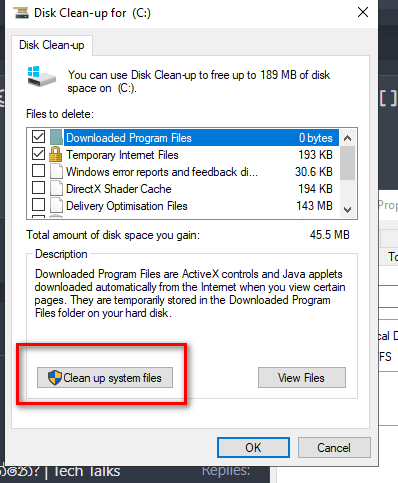Click Cancel to dismiss the dialog
Image resolution: width=398 pixels, height=483 pixels.
[x=334, y=448]
